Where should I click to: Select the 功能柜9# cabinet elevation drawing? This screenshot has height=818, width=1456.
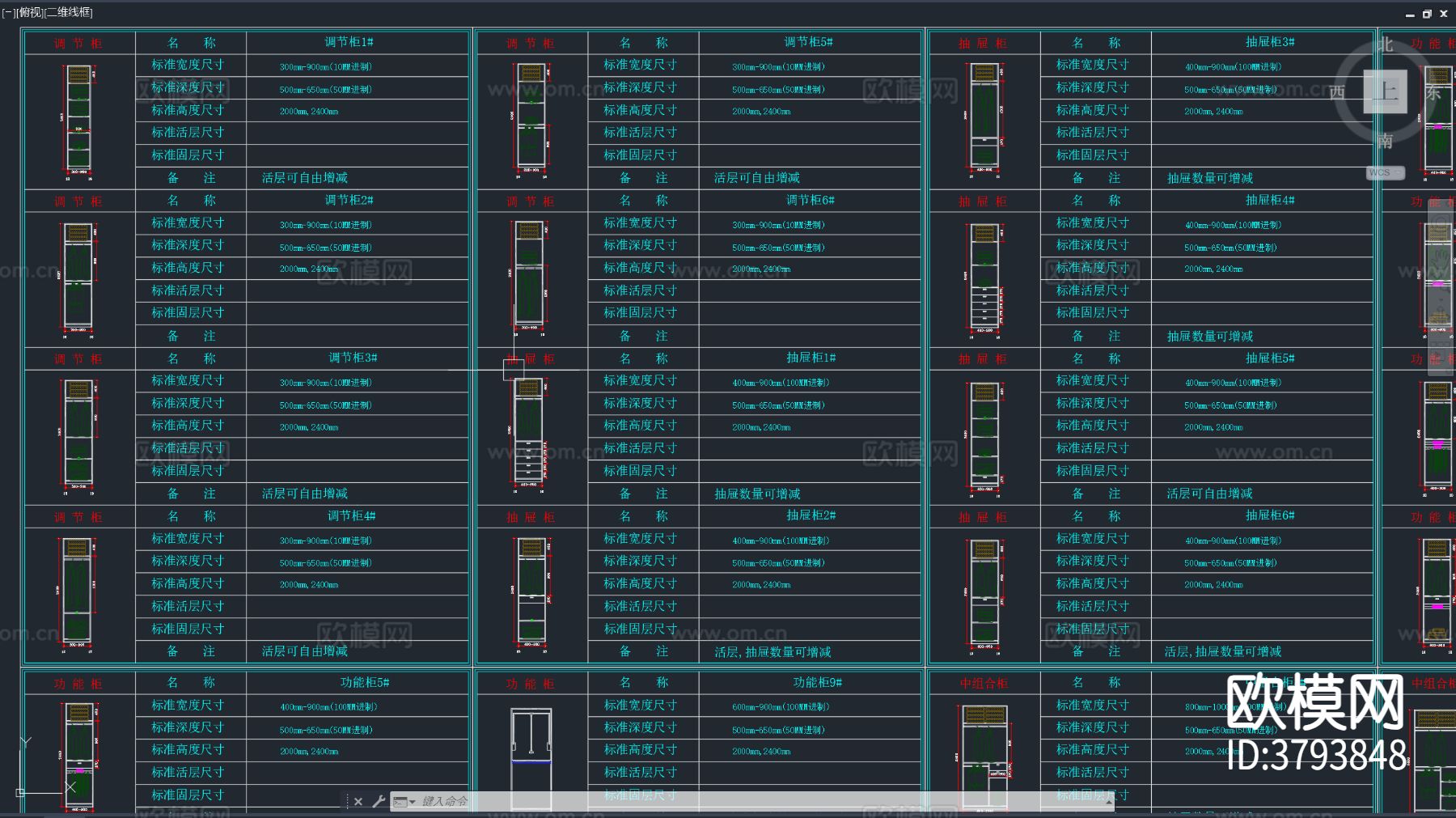tap(531, 759)
